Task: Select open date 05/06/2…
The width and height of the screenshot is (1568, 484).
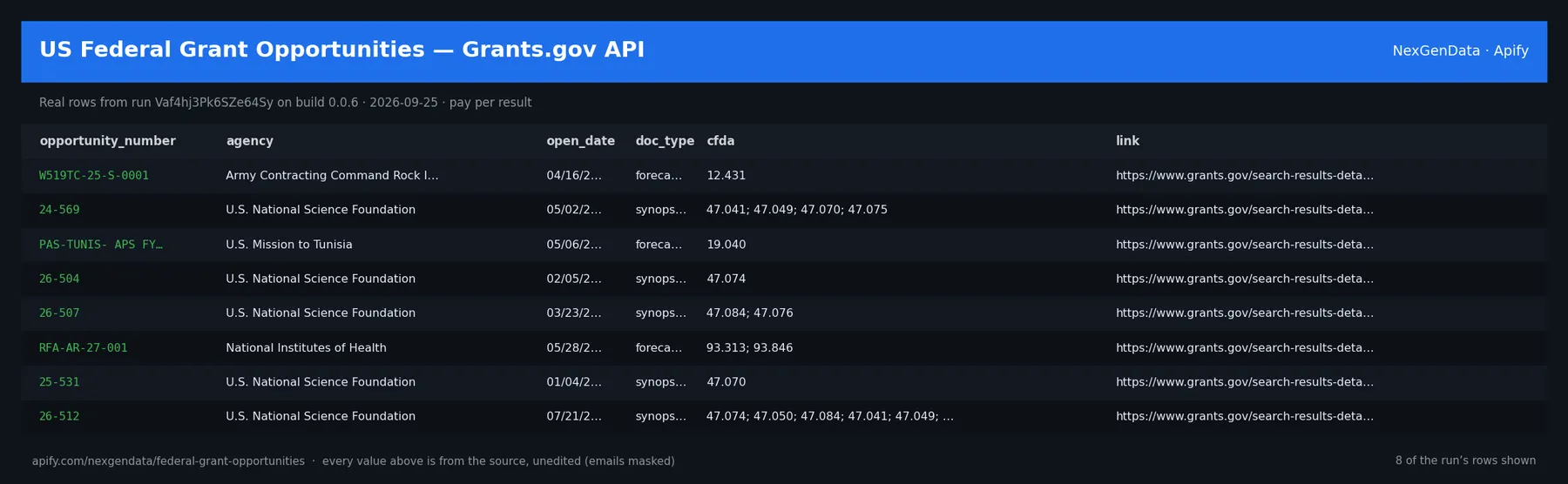Action: point(574,245)
